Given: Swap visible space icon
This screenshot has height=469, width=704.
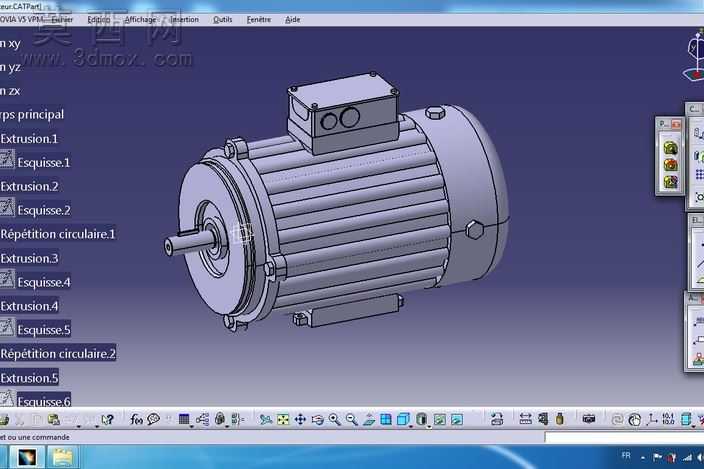Looking at the screenshot, I should click(x=457, y=420).
